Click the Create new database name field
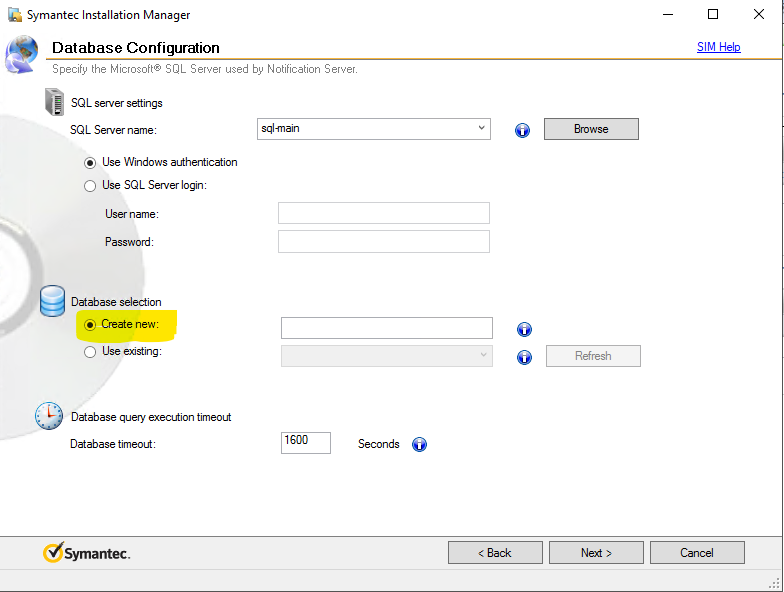 click(x=386, y=328)
